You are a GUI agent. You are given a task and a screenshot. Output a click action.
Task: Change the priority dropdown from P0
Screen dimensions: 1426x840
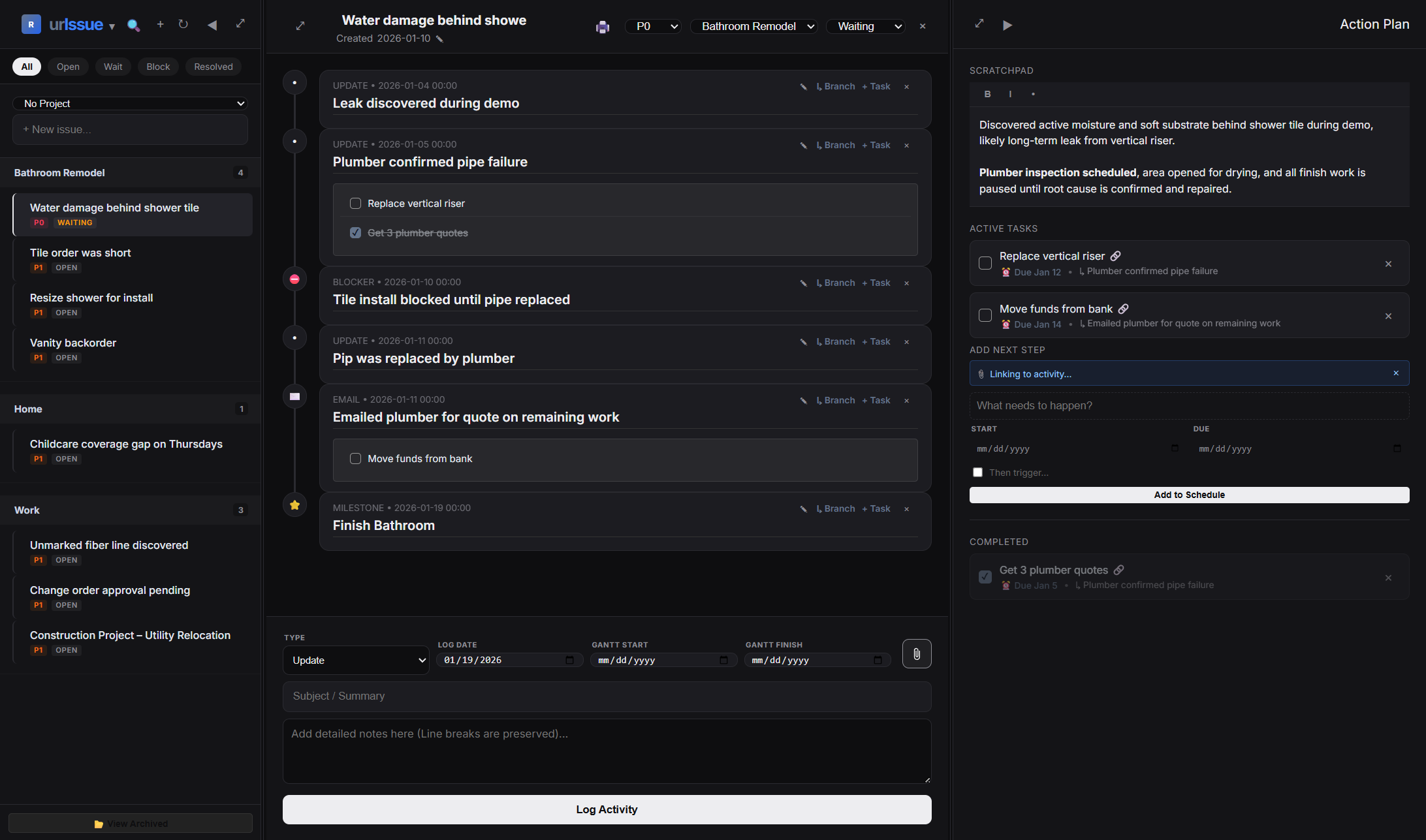coord(653,26)
